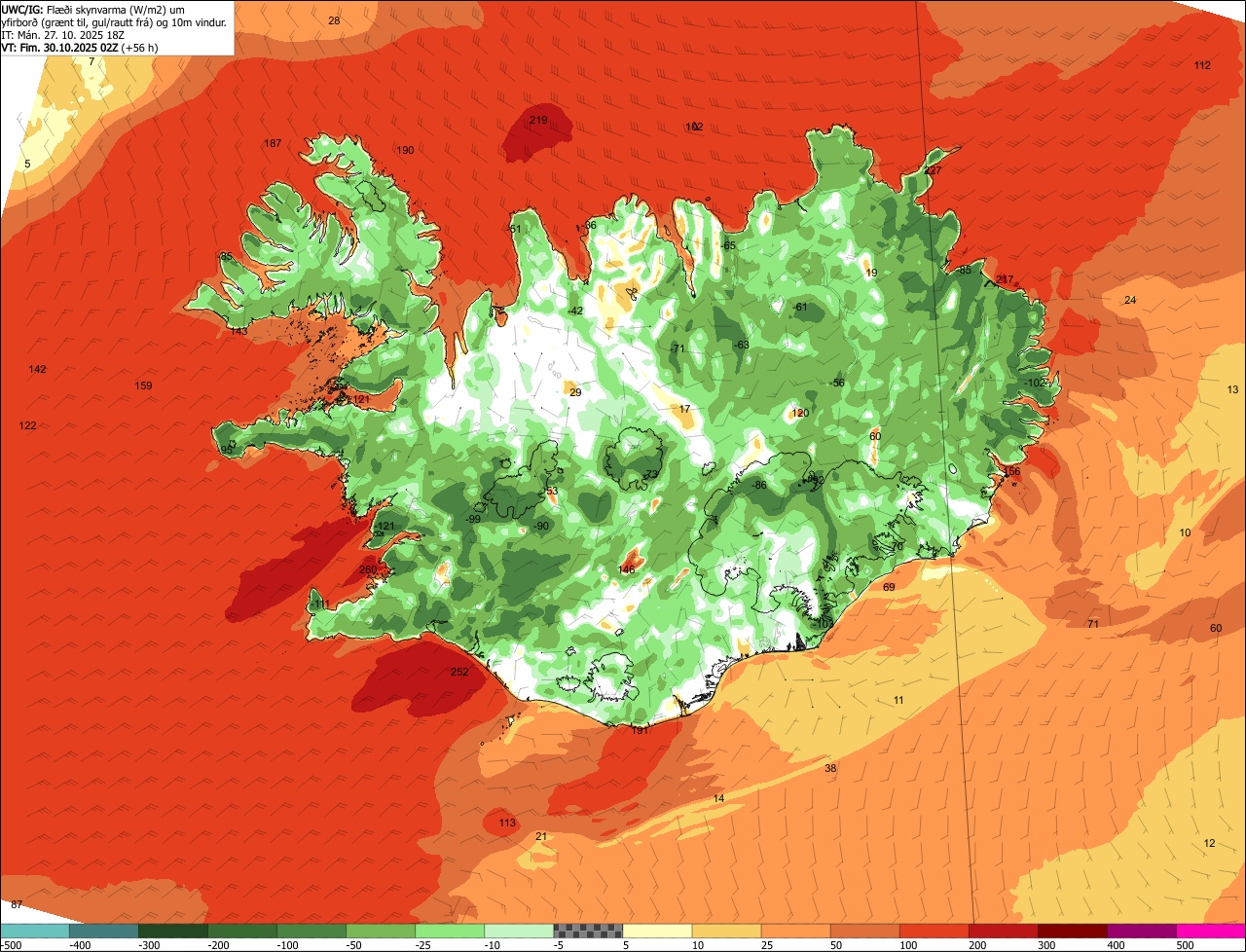Click the legend swatch between -400 and -300
Image resolution: width=1246 pixels, height=952 pixels.
pyautogui.click(x=104, y=931)
